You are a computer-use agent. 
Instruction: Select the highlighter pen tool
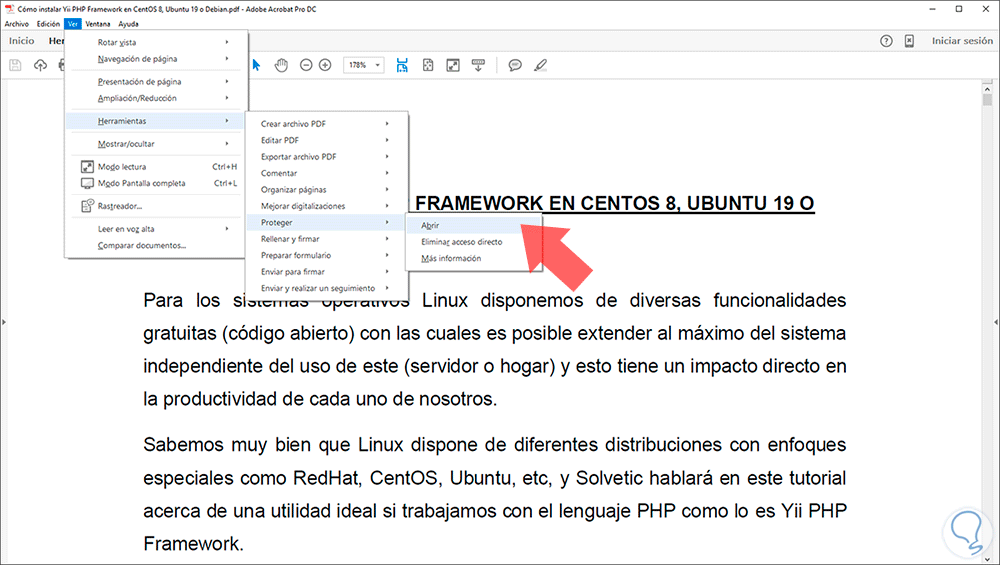tap(541, 65)
